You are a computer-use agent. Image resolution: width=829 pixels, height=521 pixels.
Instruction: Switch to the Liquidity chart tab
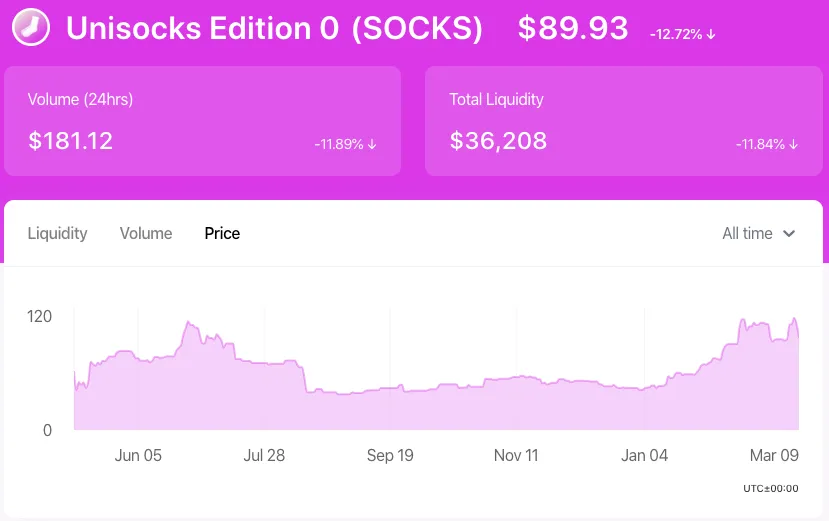pyautogui.click(x=57, y=233)
